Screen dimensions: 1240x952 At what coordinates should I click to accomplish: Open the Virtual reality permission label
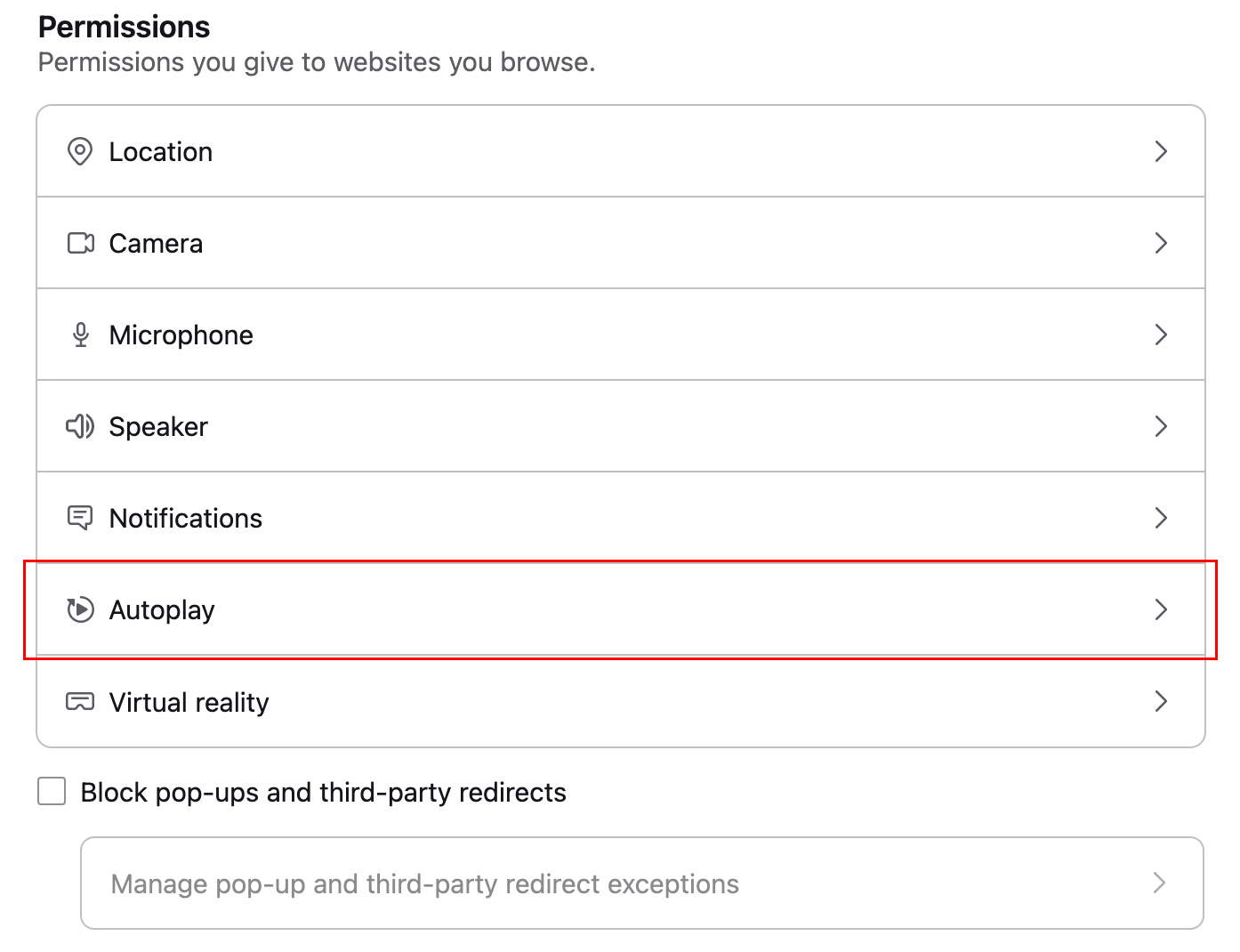coord(189,702)
